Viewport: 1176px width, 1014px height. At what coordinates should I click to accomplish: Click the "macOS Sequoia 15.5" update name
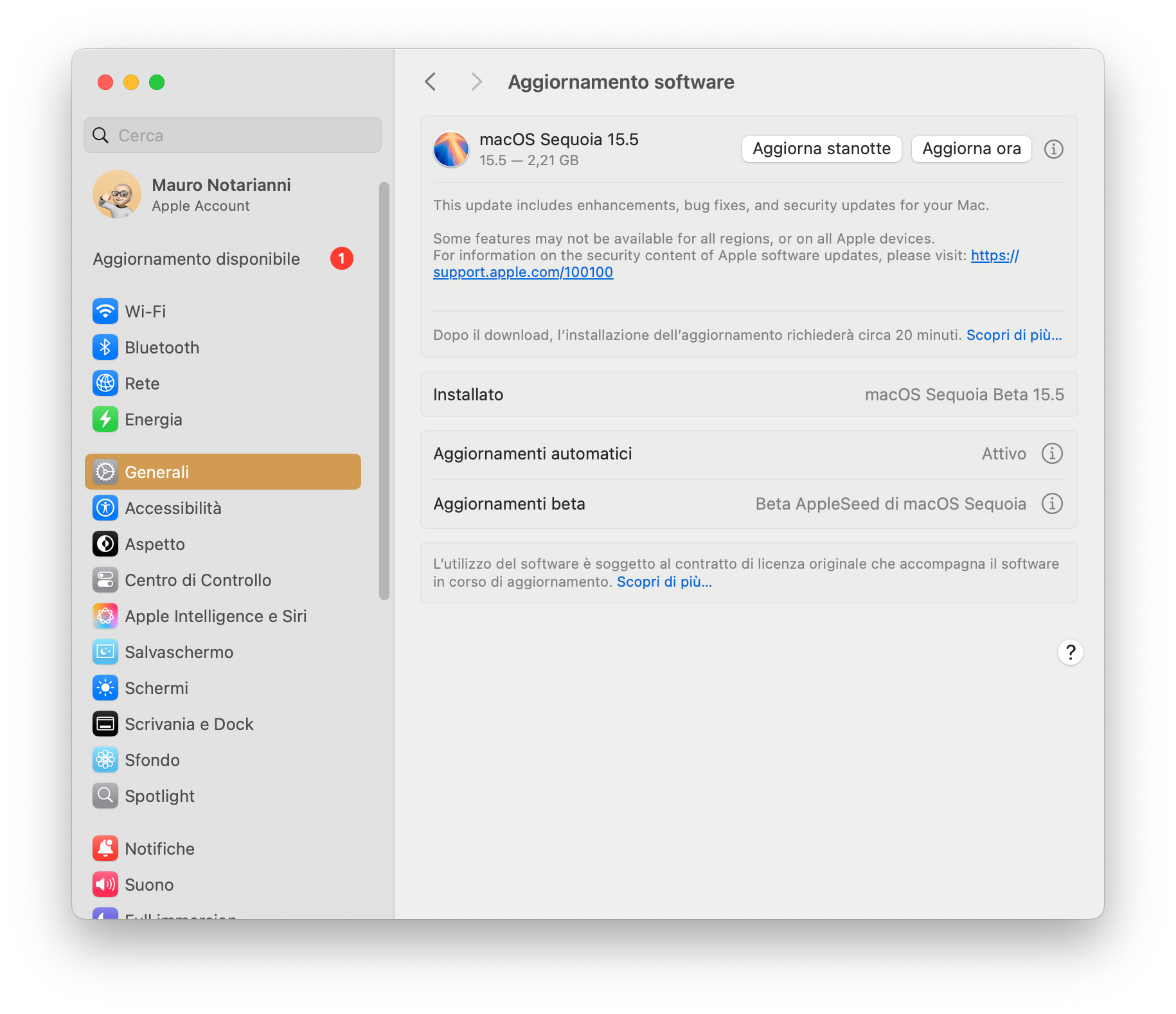(x=559, y=139)
